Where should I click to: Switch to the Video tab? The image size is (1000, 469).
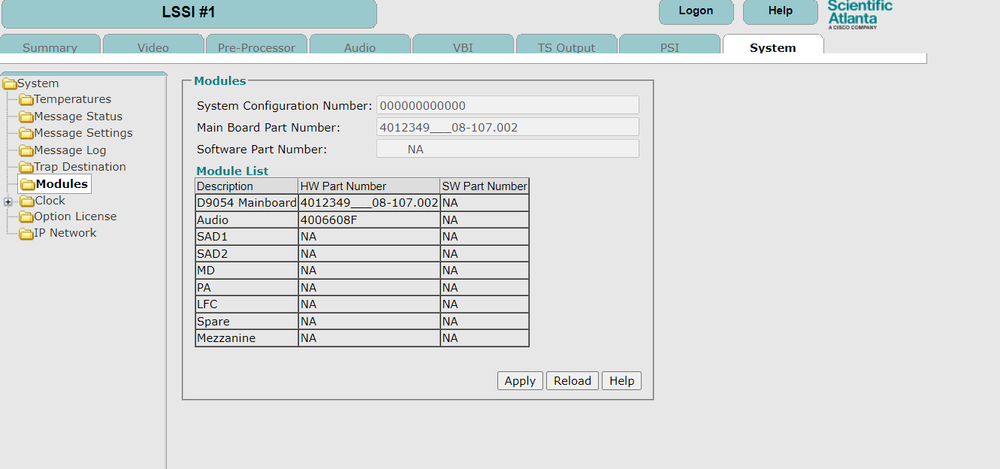coord(153,47)
